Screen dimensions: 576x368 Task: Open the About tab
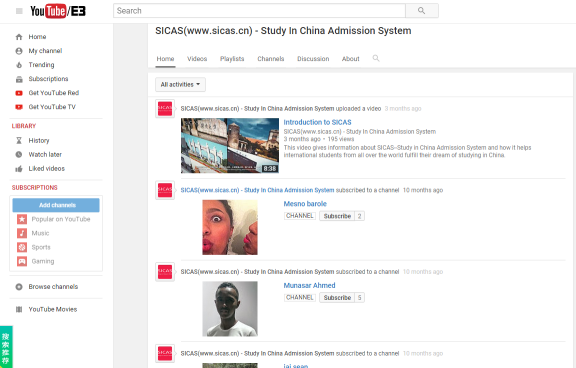[x=350, y=59]
